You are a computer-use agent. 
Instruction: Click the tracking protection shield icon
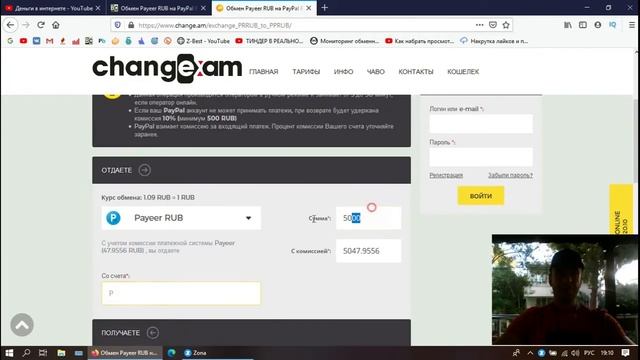click(x=118, y=25)
